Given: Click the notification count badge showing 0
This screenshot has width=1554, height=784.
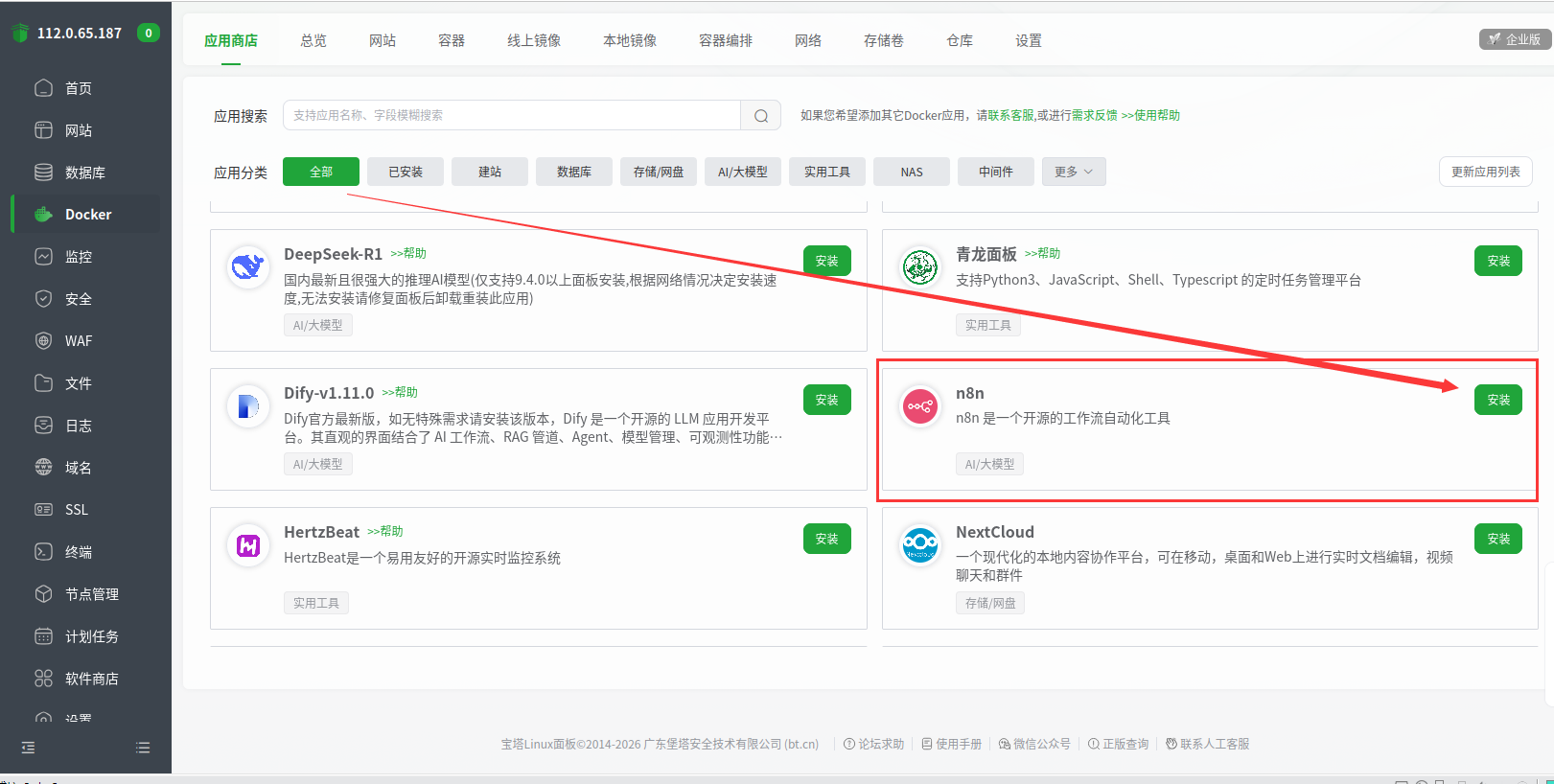Looking at the screenshot, I should pos(148,33).
